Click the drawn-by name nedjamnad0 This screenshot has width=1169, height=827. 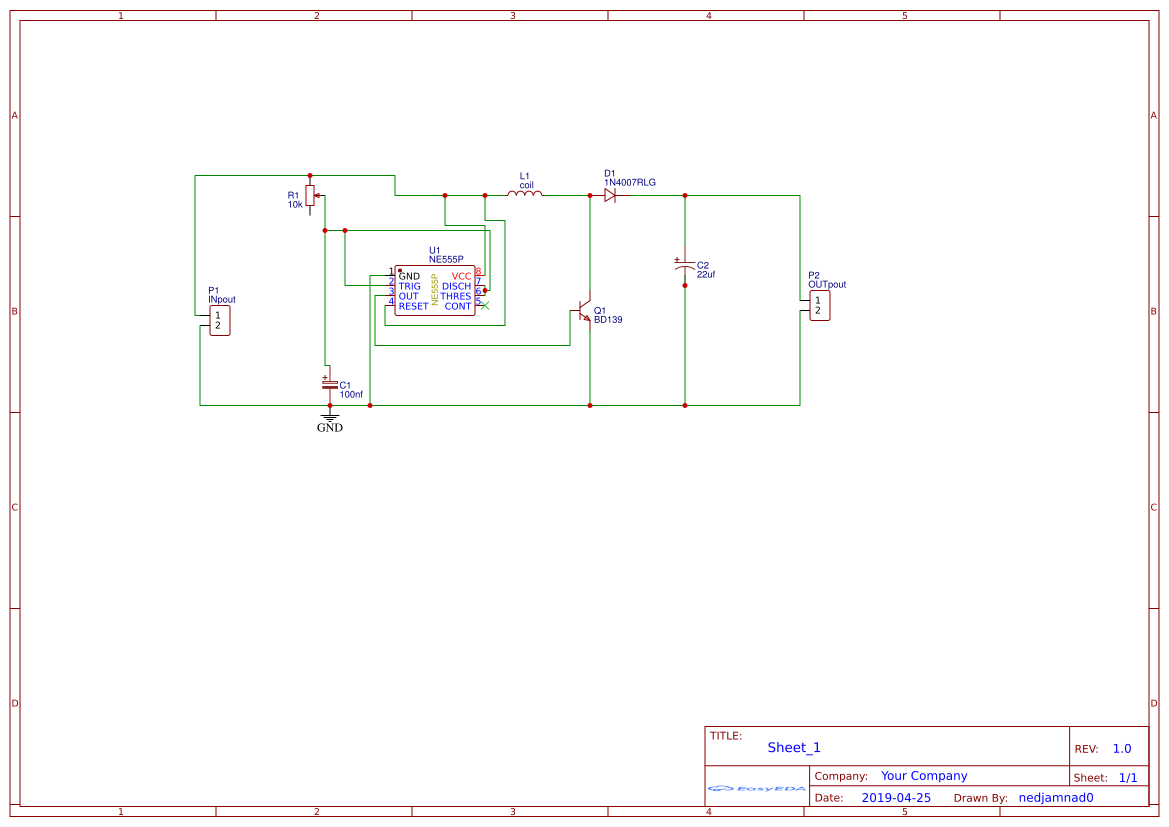(x=1057, y=797)
